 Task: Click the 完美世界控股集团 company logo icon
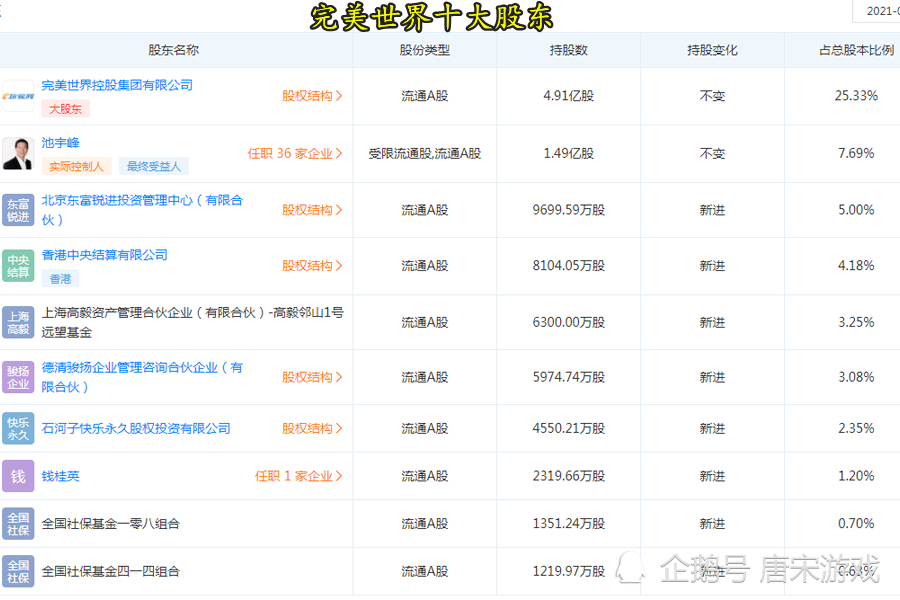click(18, 96)
